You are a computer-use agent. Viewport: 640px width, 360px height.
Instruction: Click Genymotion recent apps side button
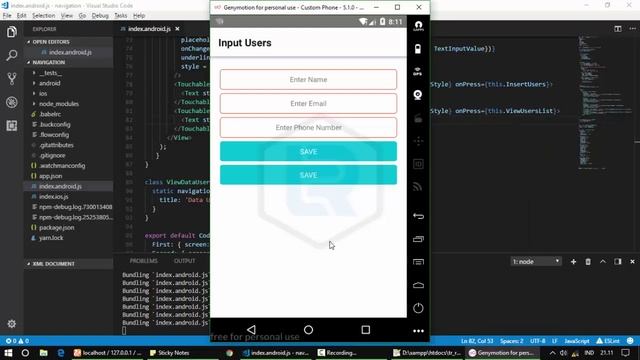coord(418,239)
